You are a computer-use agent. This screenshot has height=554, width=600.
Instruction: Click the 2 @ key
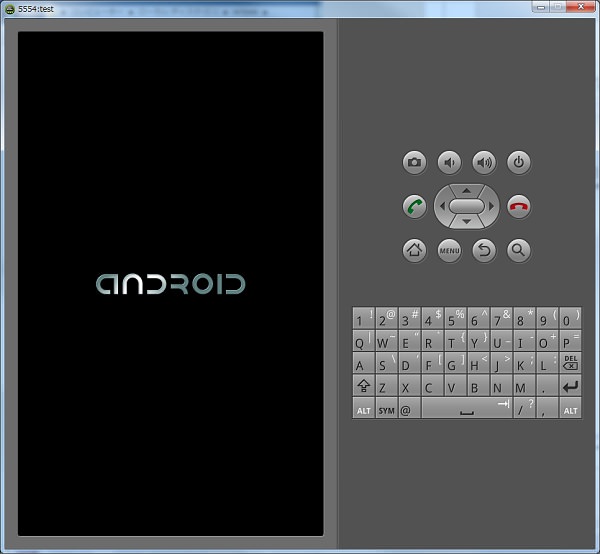(386, 318)
